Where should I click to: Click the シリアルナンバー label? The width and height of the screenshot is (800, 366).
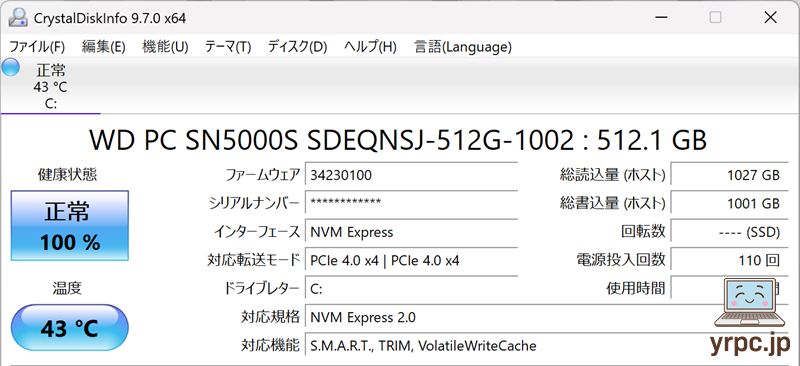pos(255,203)
